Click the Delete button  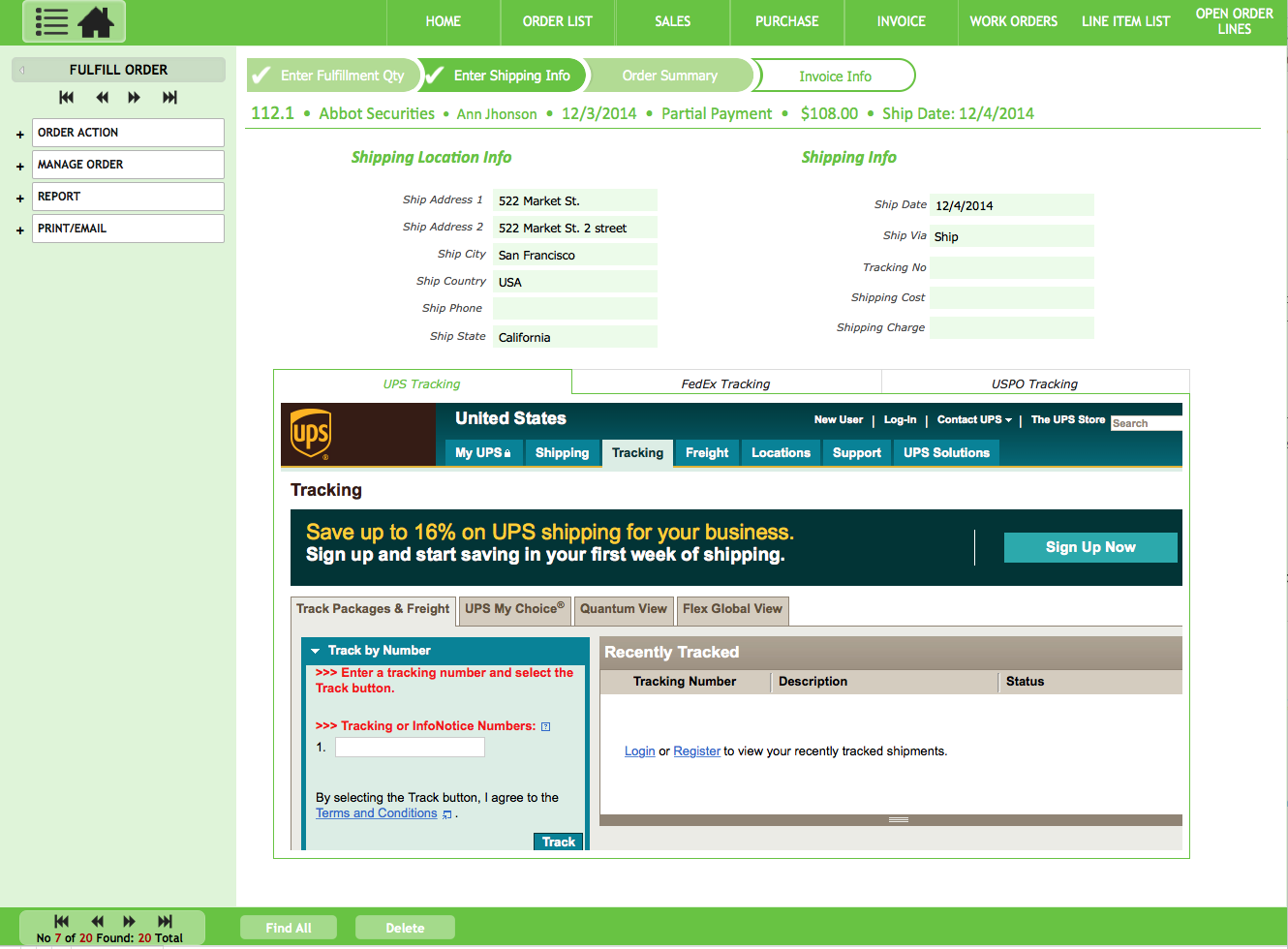[405, 928]
